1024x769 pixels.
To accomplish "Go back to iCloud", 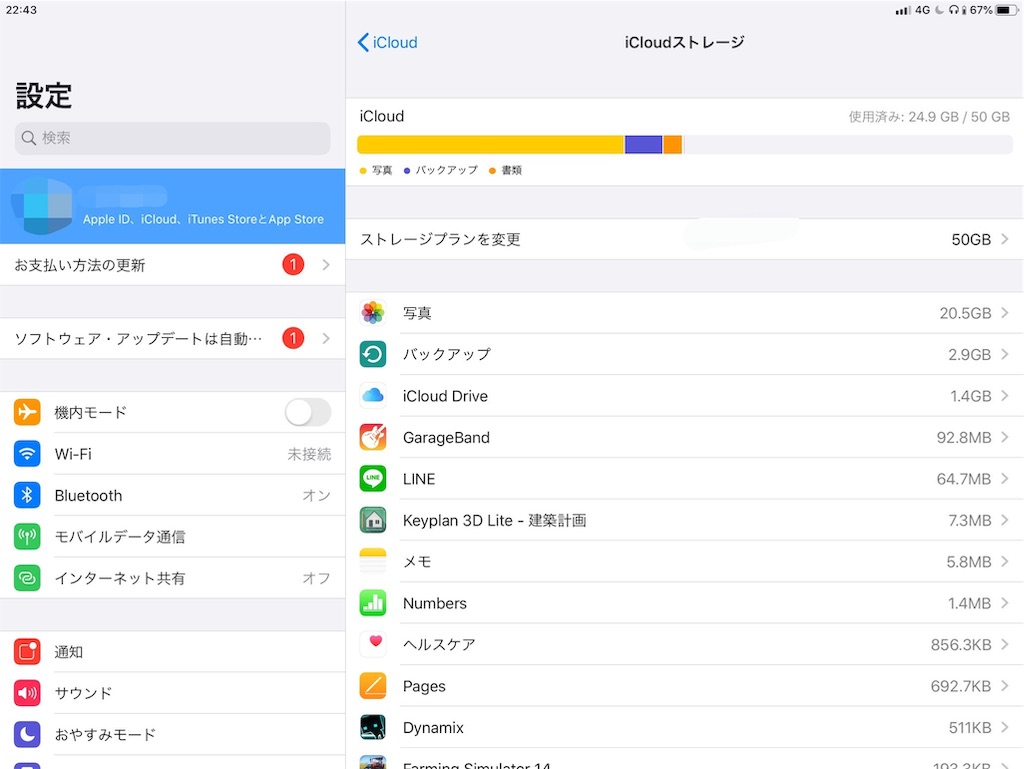I will (388, 42).
